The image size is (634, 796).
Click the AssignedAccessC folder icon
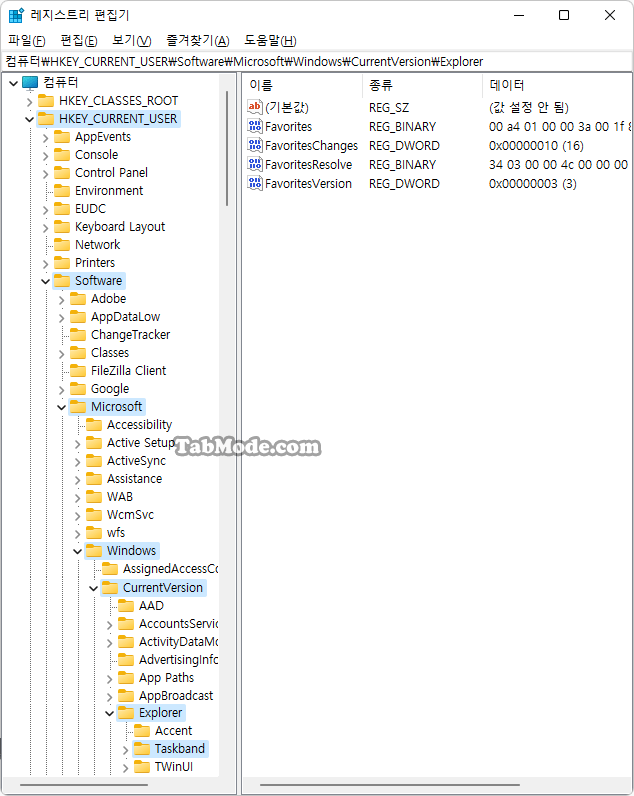tap(110, 569)
